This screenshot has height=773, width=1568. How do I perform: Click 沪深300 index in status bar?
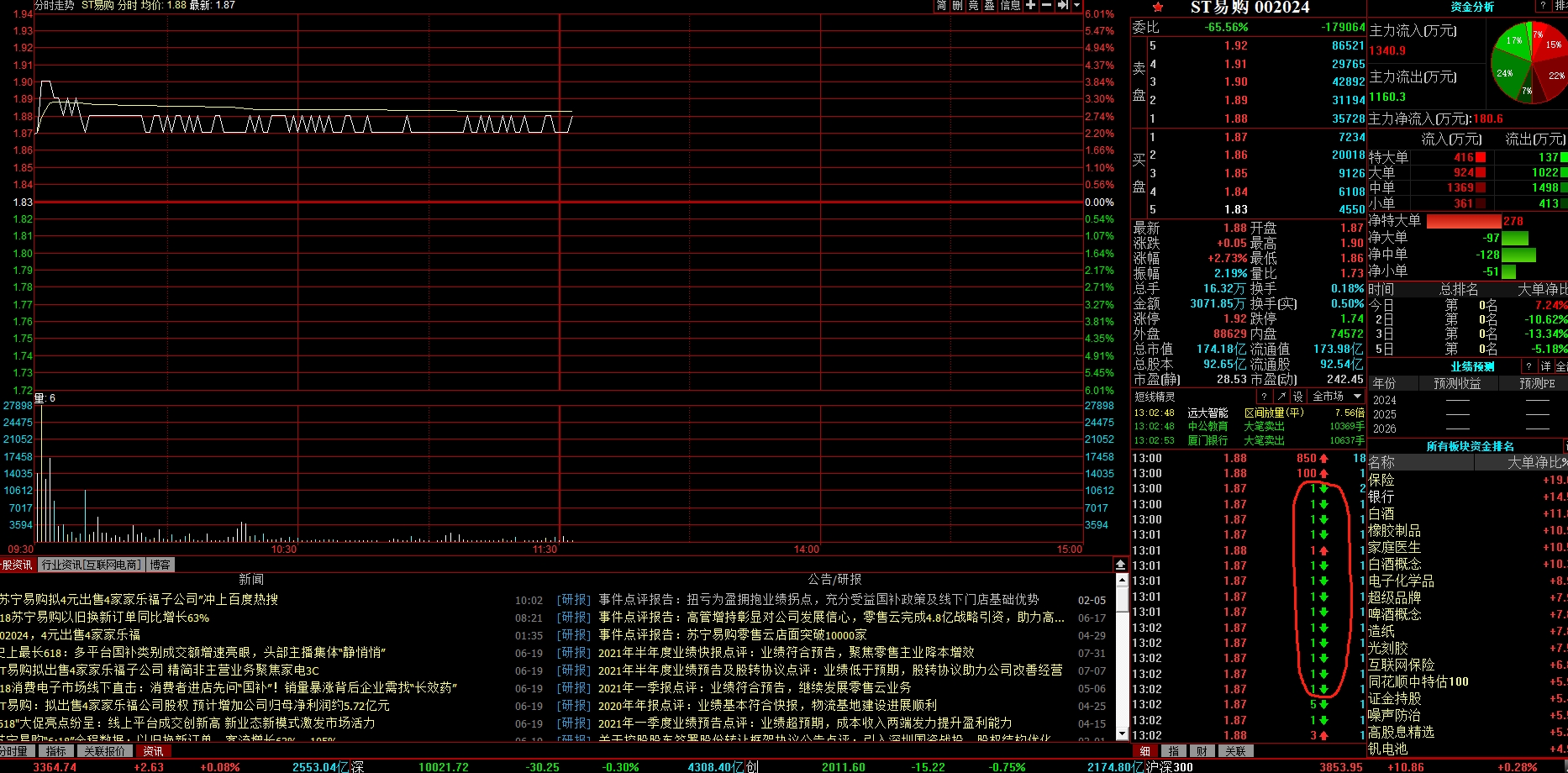pos(1171,767)
